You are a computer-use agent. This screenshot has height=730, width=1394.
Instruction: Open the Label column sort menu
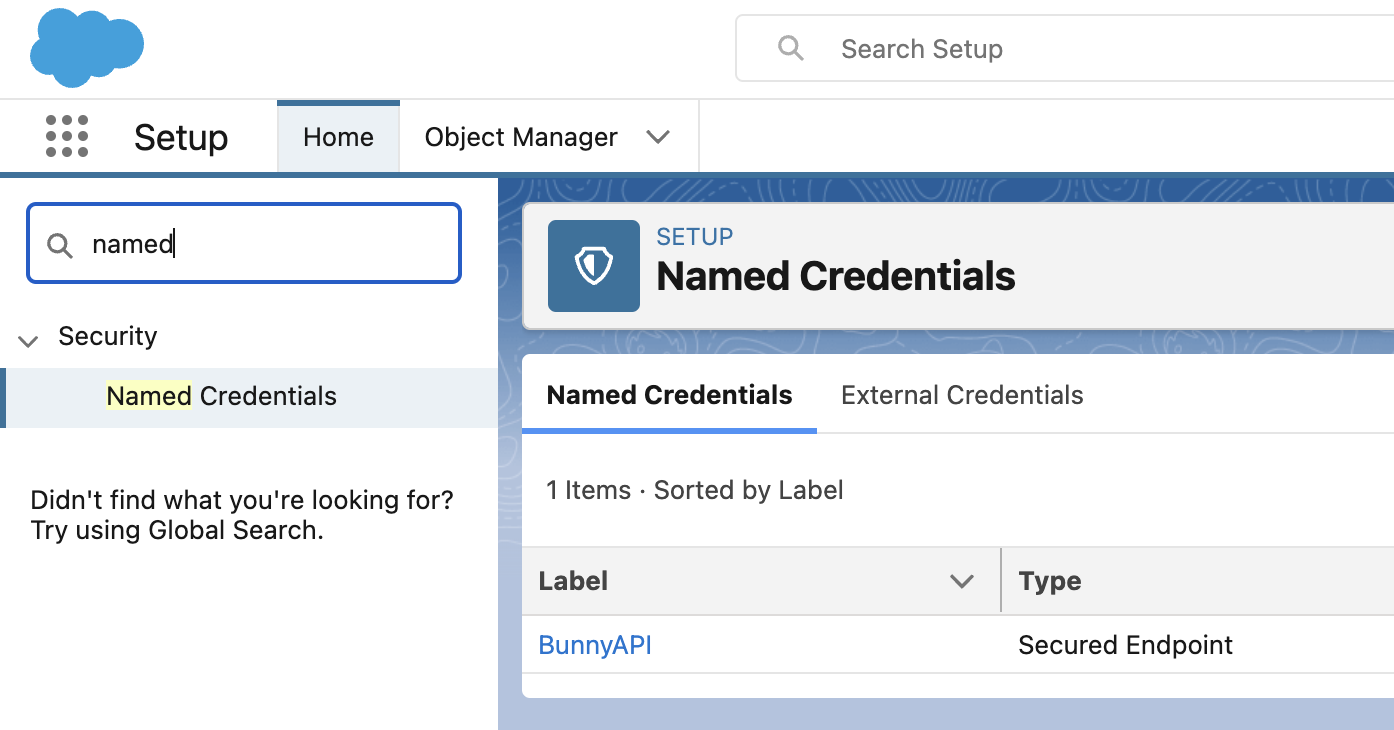coord(962,581)
